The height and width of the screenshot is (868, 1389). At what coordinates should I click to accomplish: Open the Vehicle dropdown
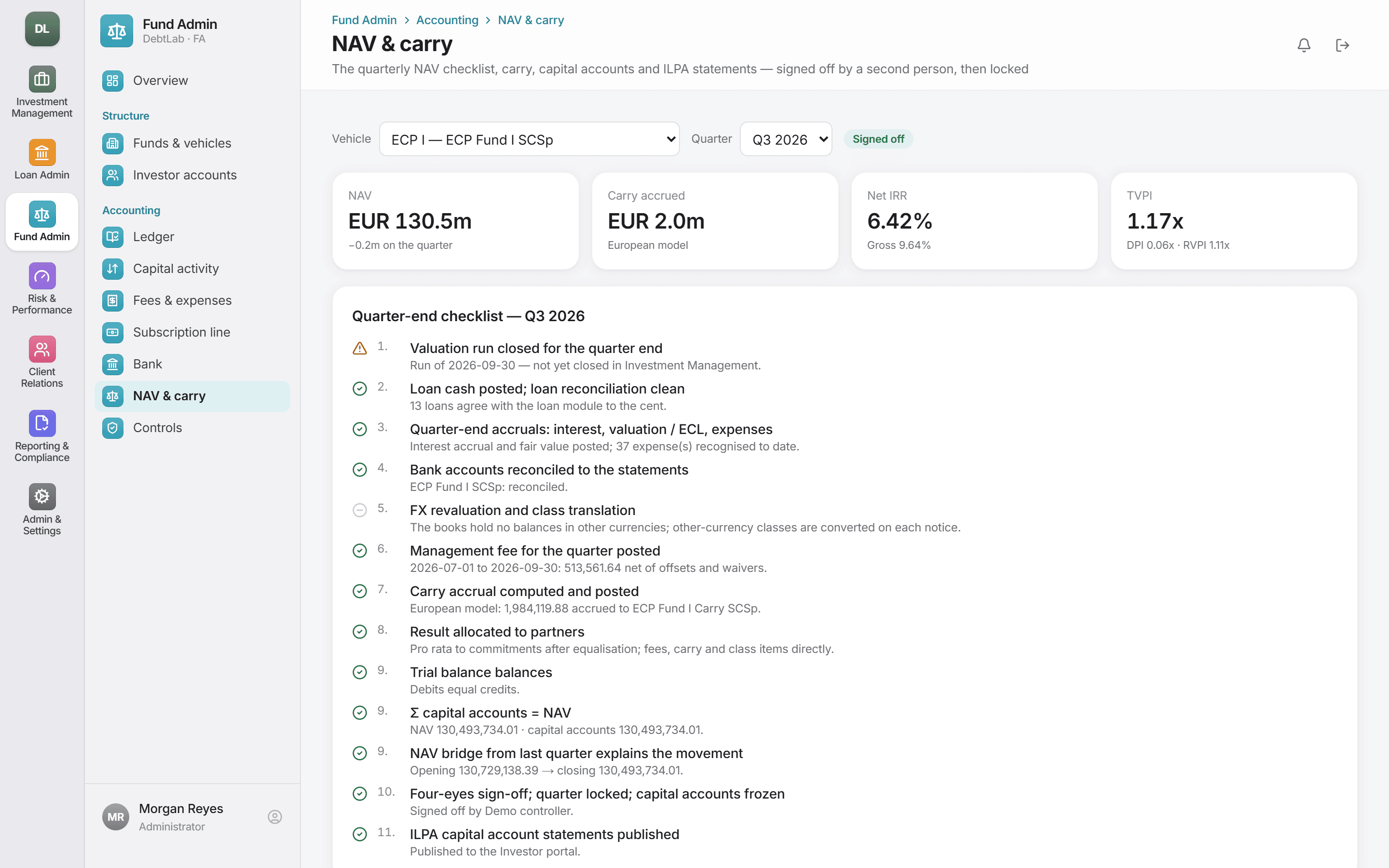529,139
